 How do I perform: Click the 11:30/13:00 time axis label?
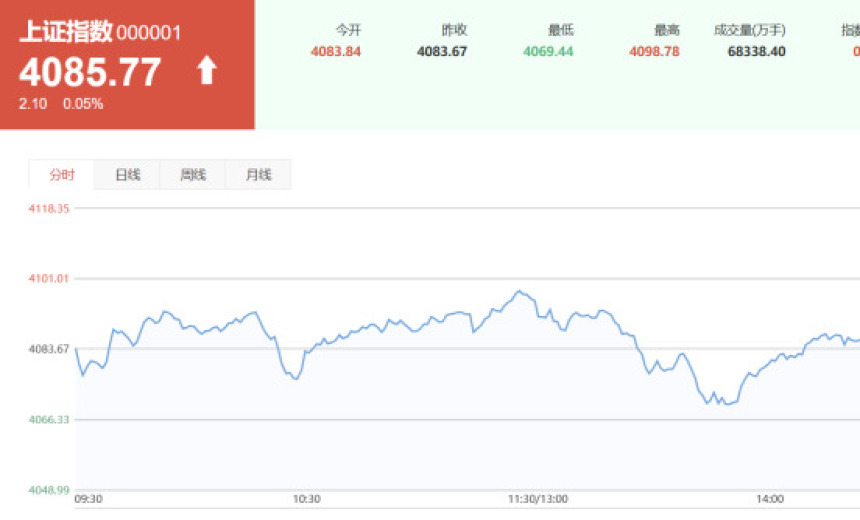tap(538, 499)
